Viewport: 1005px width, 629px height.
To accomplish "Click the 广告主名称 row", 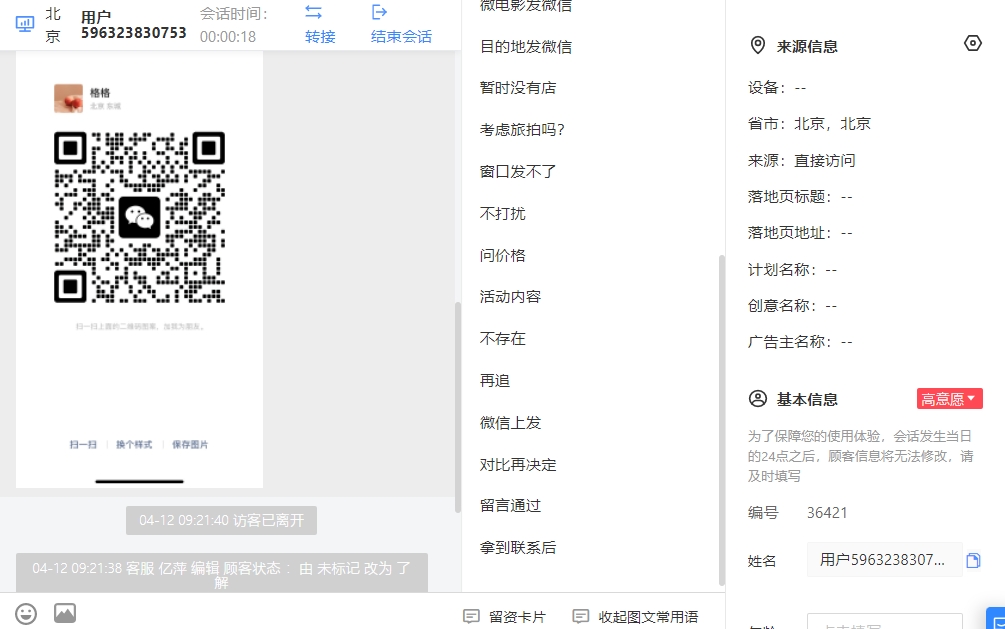I will (x=800, y=342).
